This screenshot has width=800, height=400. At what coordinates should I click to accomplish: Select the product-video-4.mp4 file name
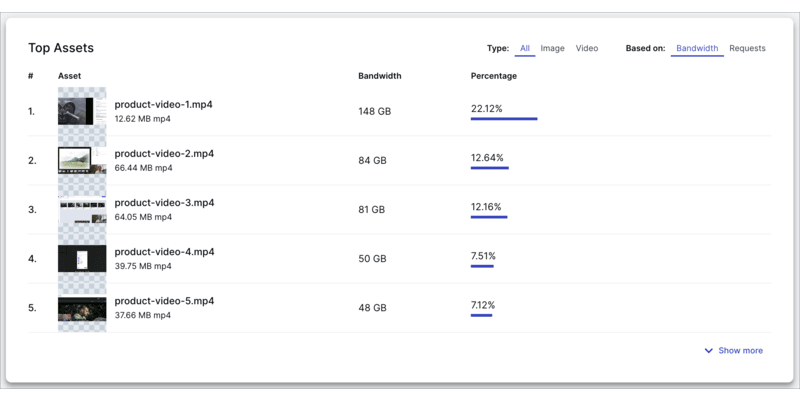pos(164,252)
